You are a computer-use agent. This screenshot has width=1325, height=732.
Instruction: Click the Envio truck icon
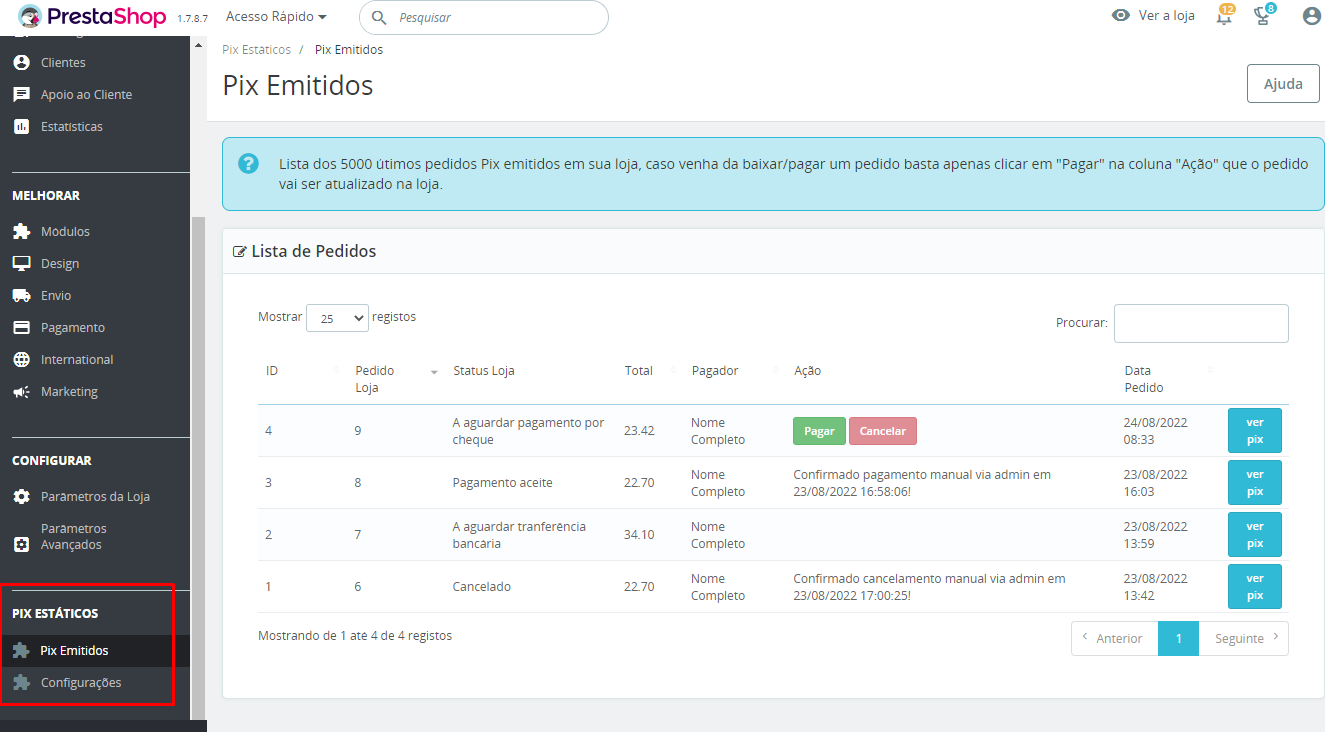(21, 295)
